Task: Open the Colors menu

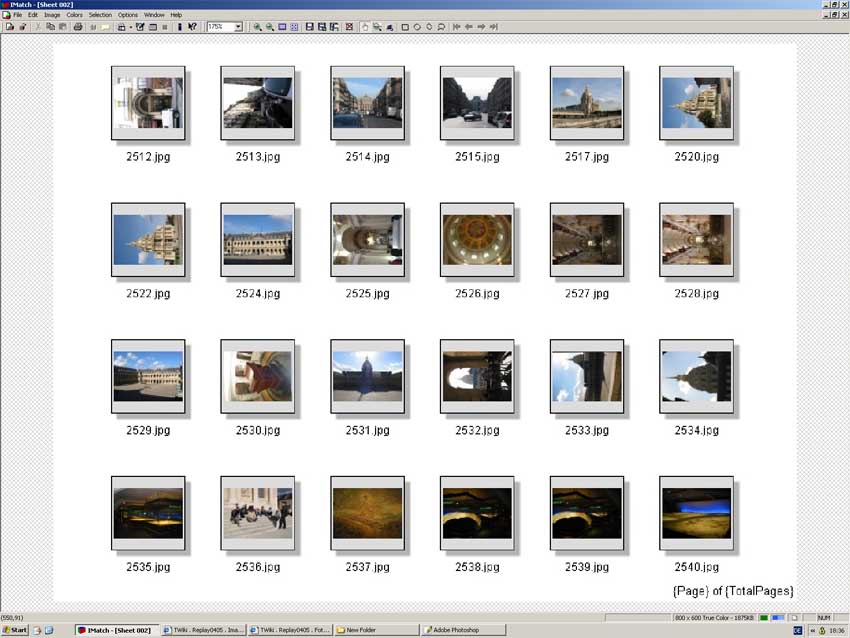Action: tap(75, 15)
